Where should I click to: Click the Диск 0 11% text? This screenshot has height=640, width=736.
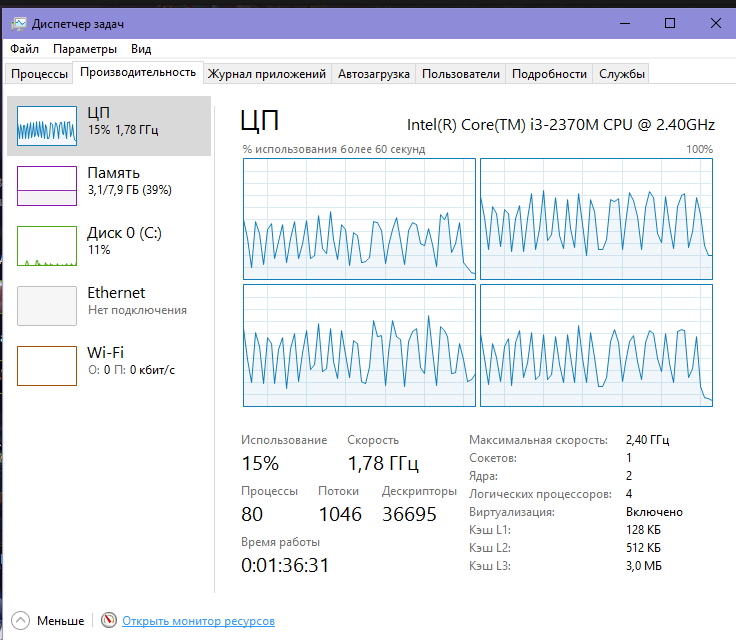click(99, 250)
